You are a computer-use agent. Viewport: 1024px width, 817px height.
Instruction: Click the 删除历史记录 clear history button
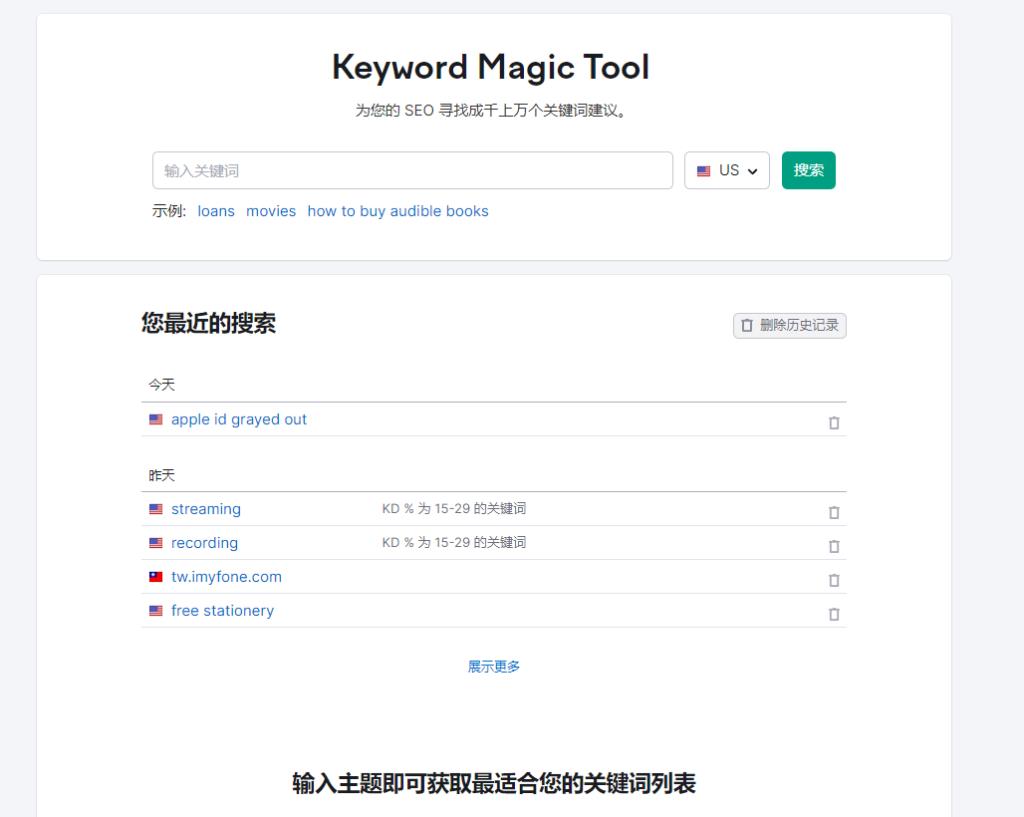pyautogui.click(x=790, y=325)
